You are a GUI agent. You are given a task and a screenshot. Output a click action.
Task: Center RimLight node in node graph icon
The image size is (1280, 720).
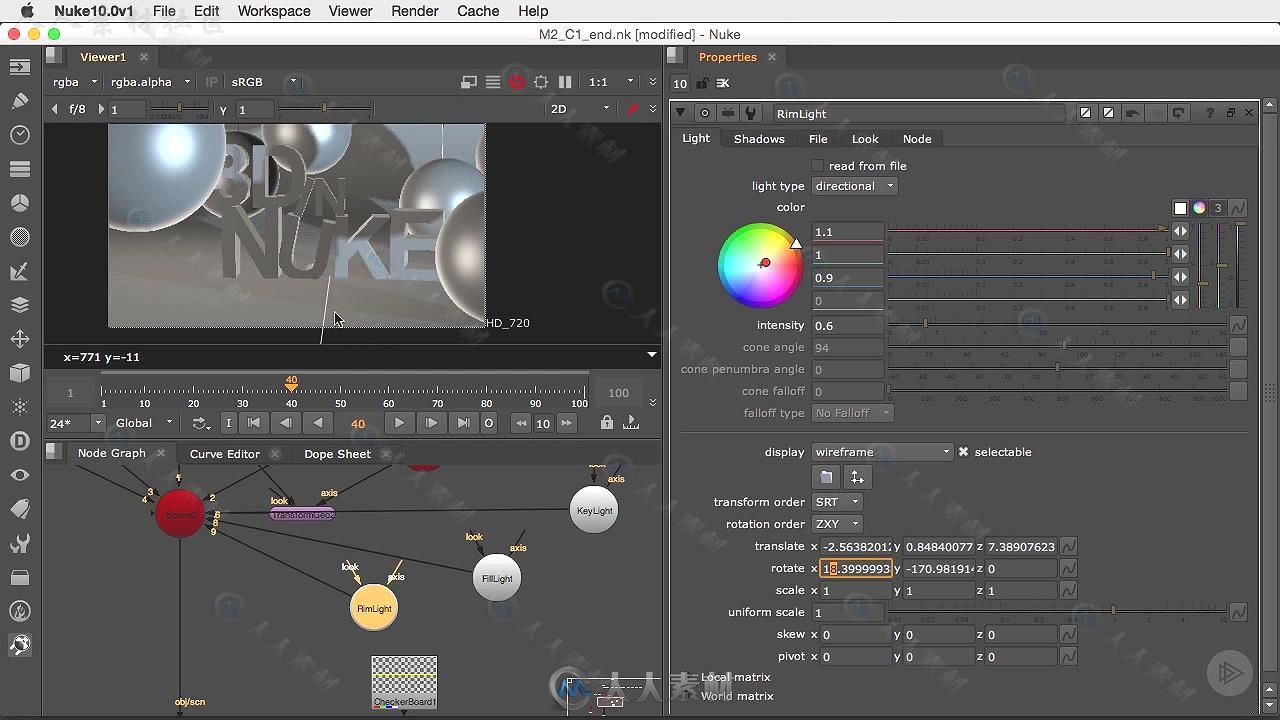point(705,113)
